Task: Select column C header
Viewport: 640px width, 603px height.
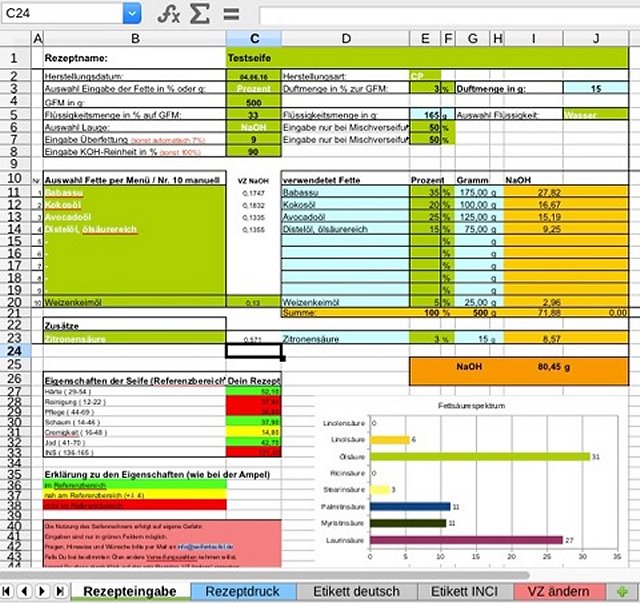Action: click(x=253, y=39)
